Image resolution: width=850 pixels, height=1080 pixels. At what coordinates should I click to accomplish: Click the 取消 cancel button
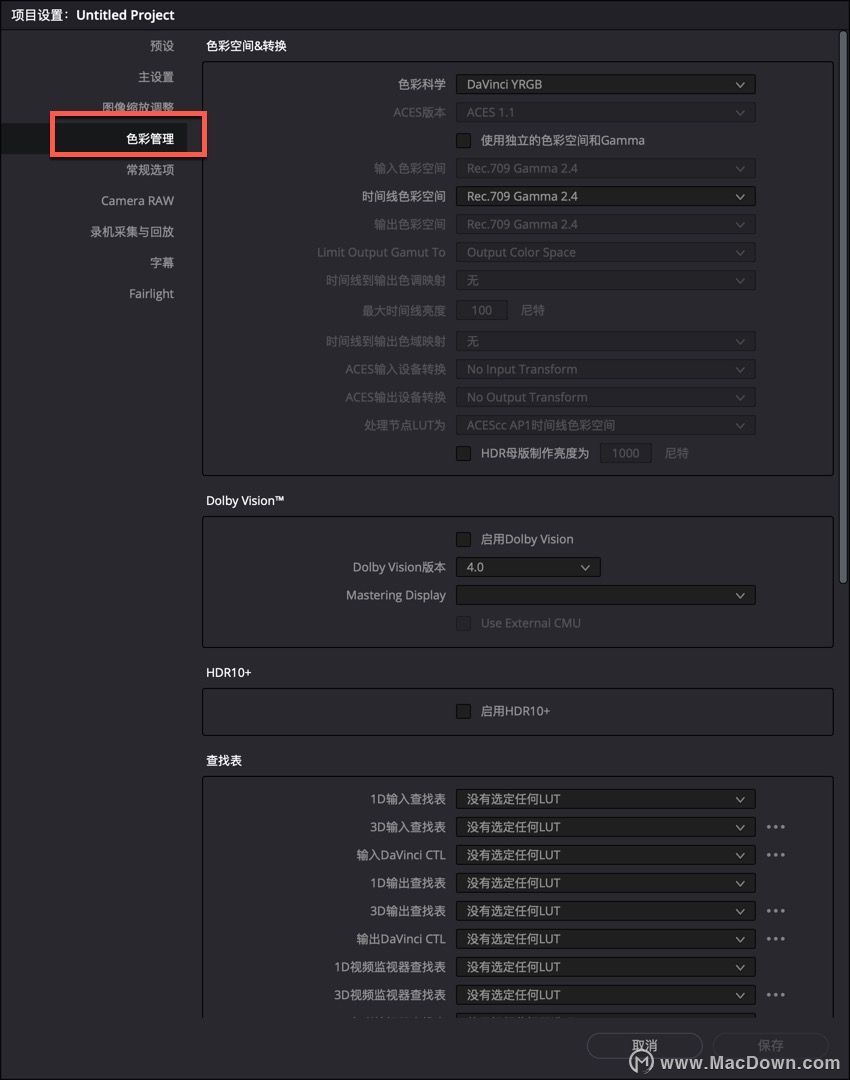tap(645, 1046)
